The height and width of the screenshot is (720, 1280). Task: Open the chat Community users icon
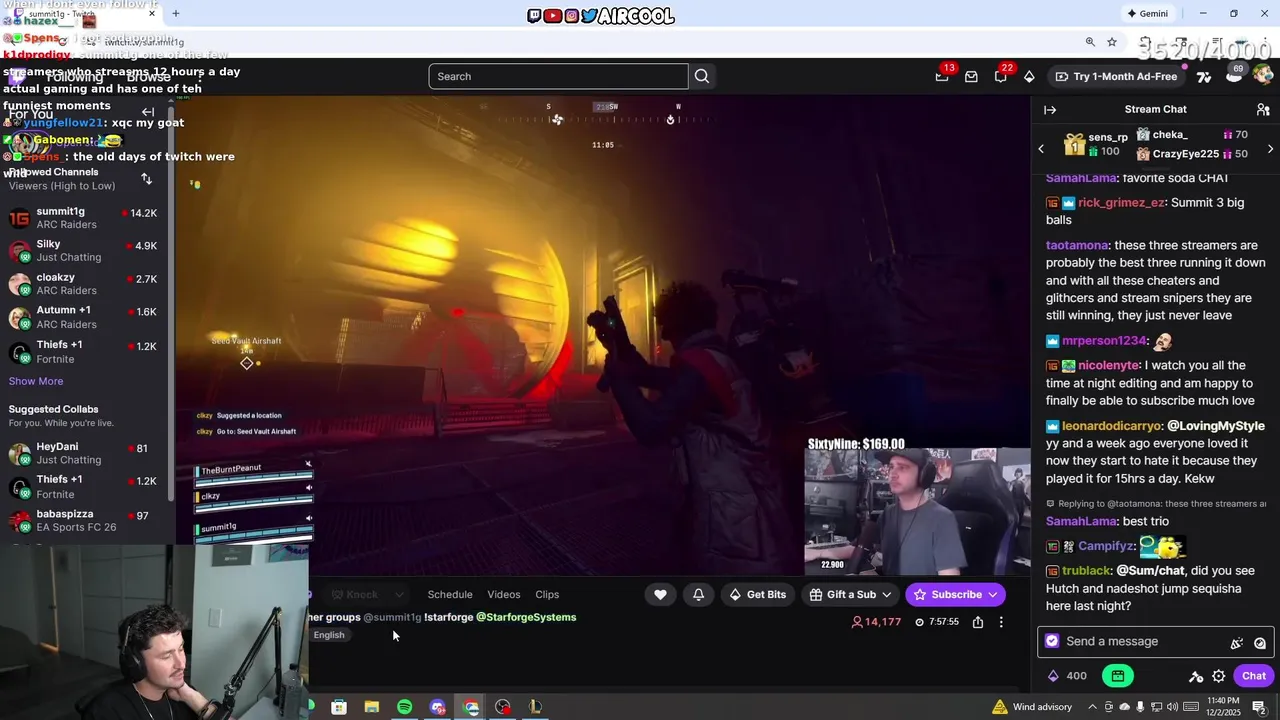[x=1263, y=110]
